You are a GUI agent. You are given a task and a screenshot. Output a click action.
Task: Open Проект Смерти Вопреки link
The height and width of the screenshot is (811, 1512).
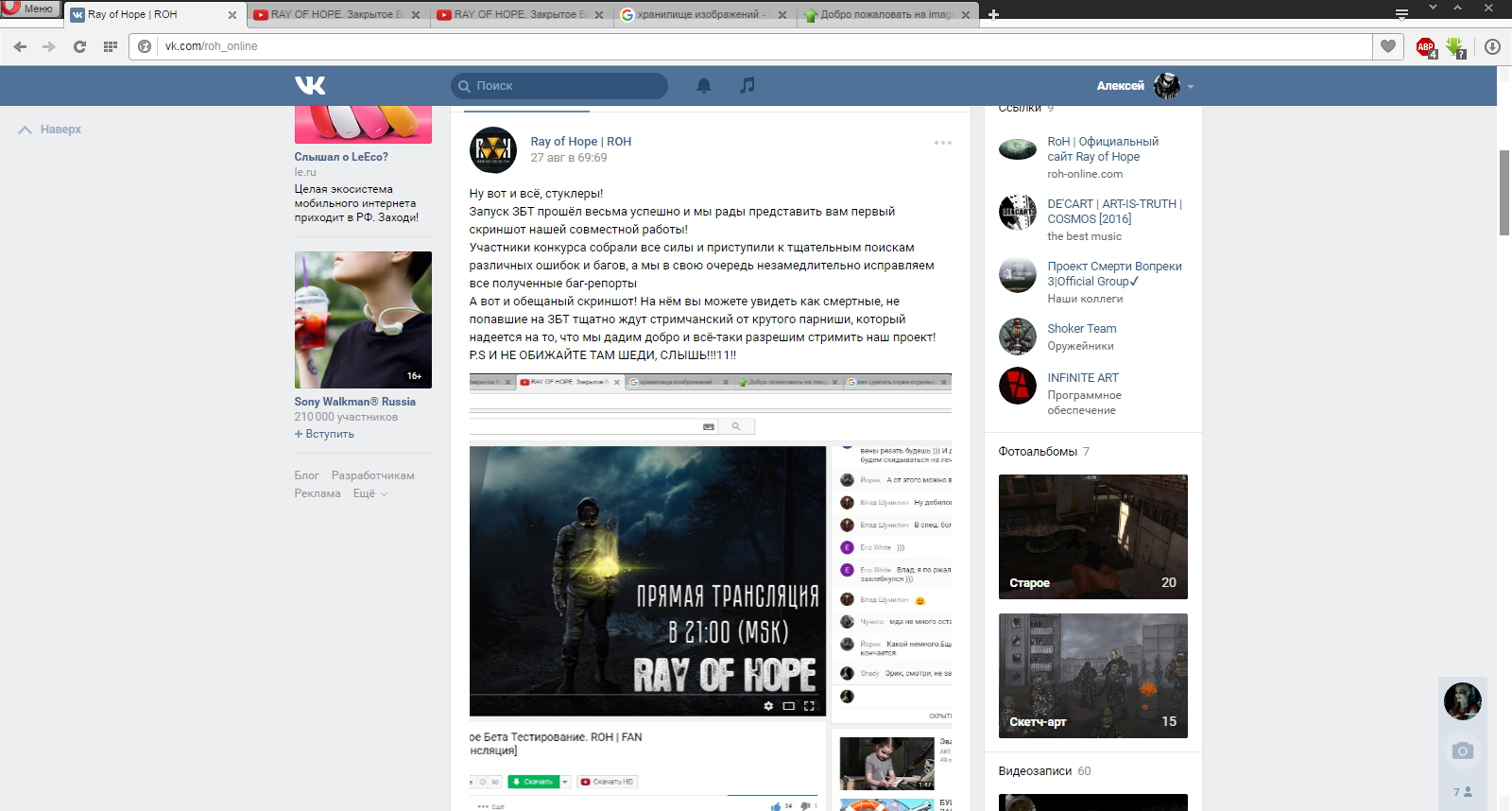pos(1114,274)
